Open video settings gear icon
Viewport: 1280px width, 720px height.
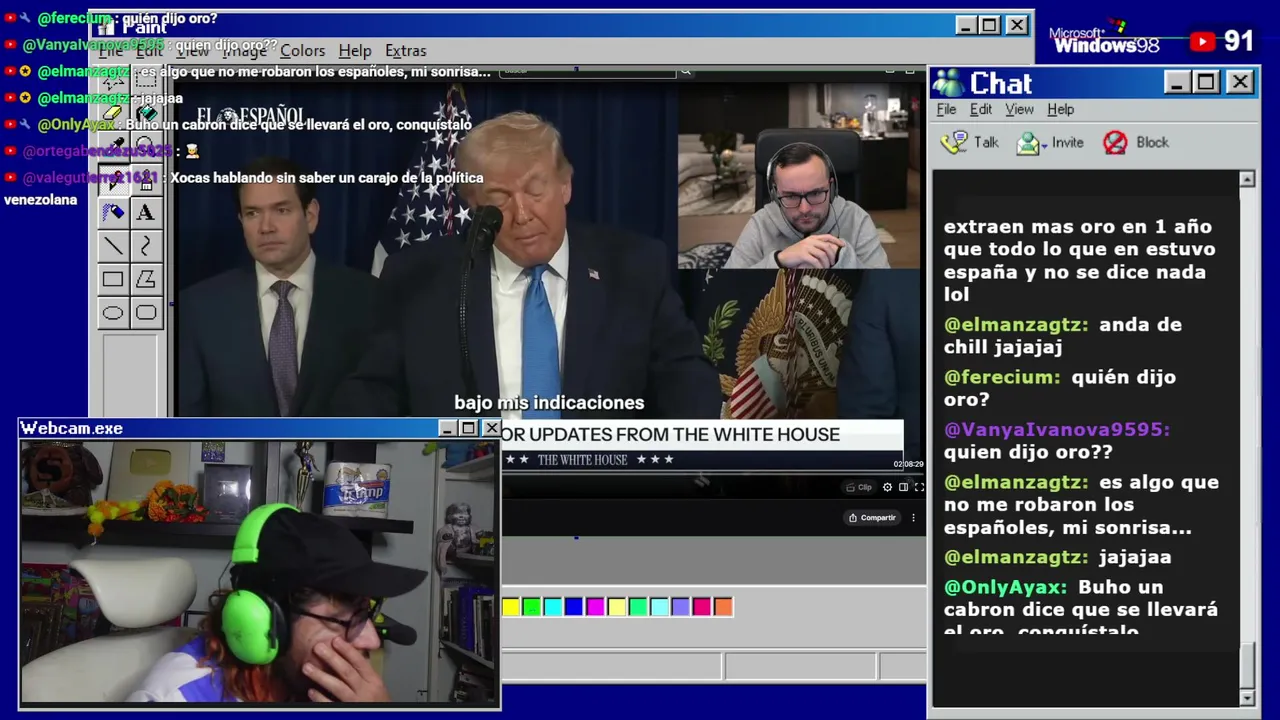[887, 487]
